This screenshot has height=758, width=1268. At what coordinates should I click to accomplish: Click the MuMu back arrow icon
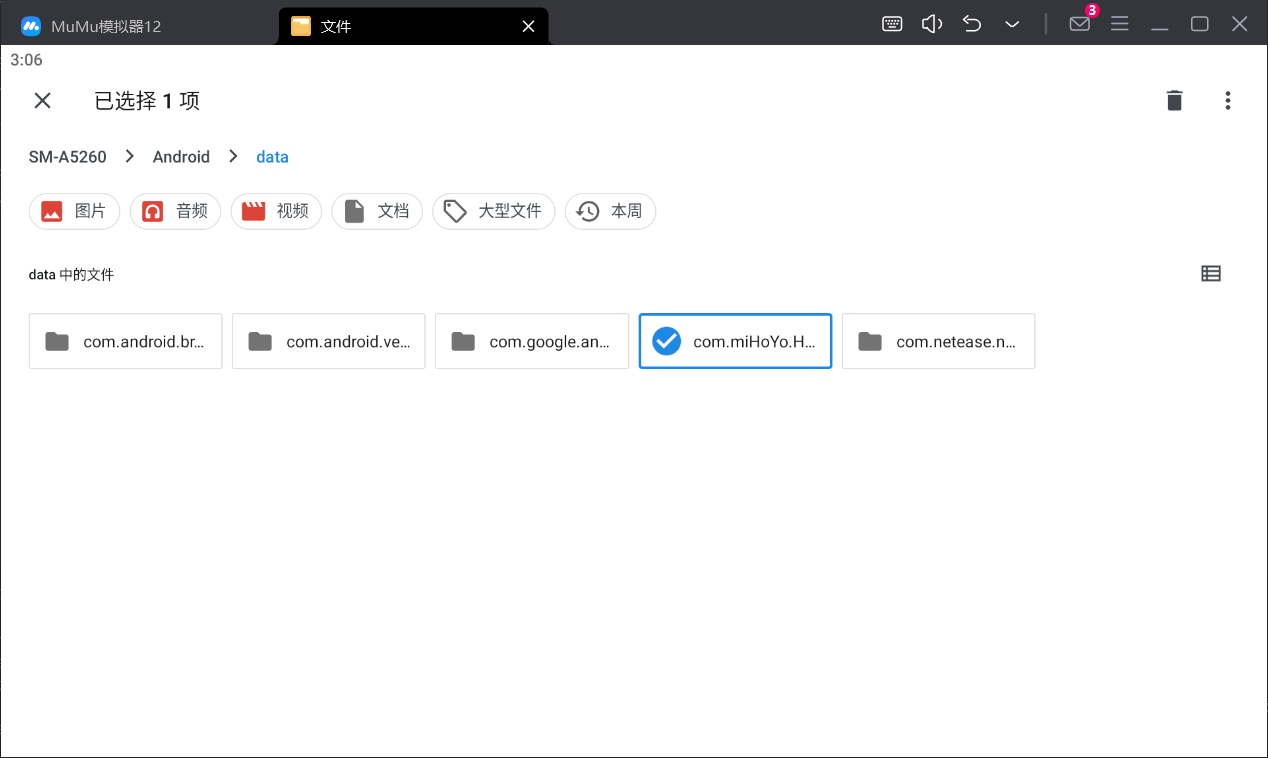point(972,24)
